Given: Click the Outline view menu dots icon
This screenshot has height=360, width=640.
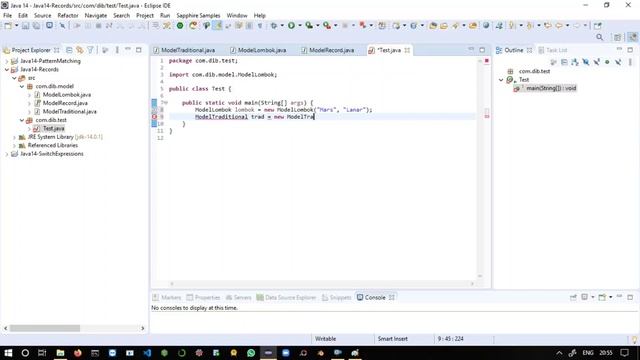Looking at the screenshot, I should point(630,62).
